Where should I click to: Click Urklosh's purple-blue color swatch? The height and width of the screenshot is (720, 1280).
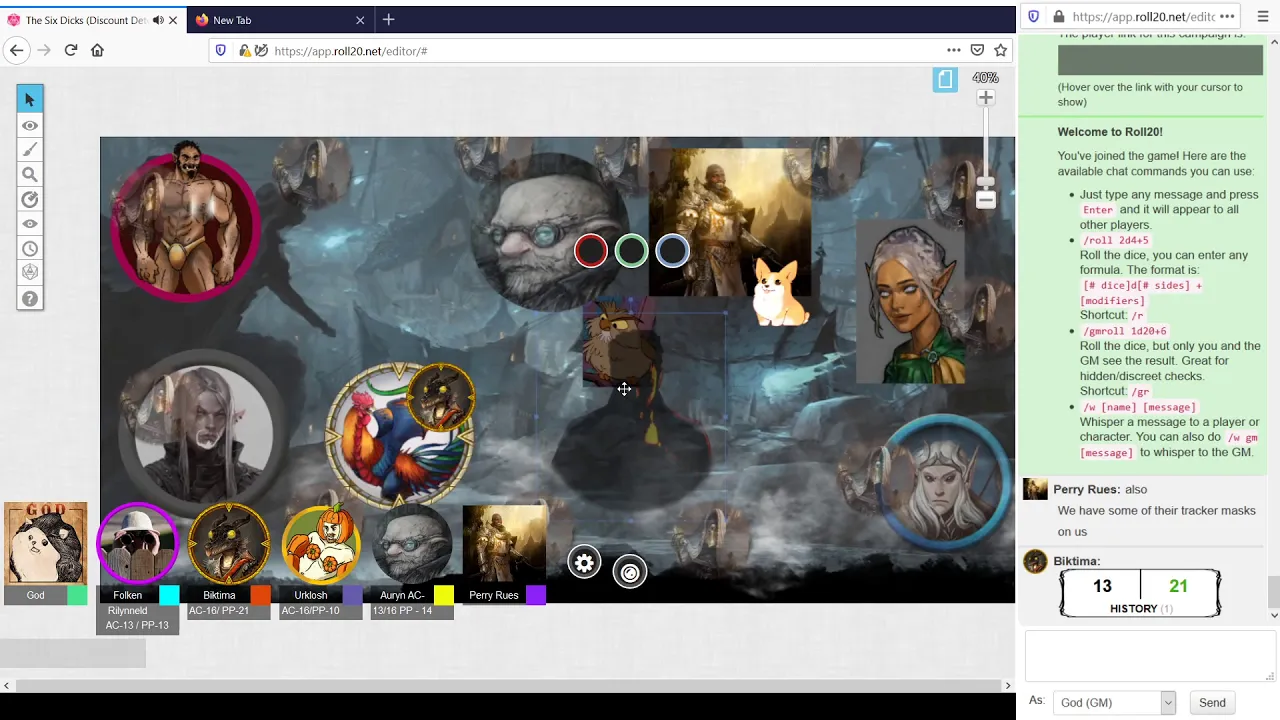353,595
